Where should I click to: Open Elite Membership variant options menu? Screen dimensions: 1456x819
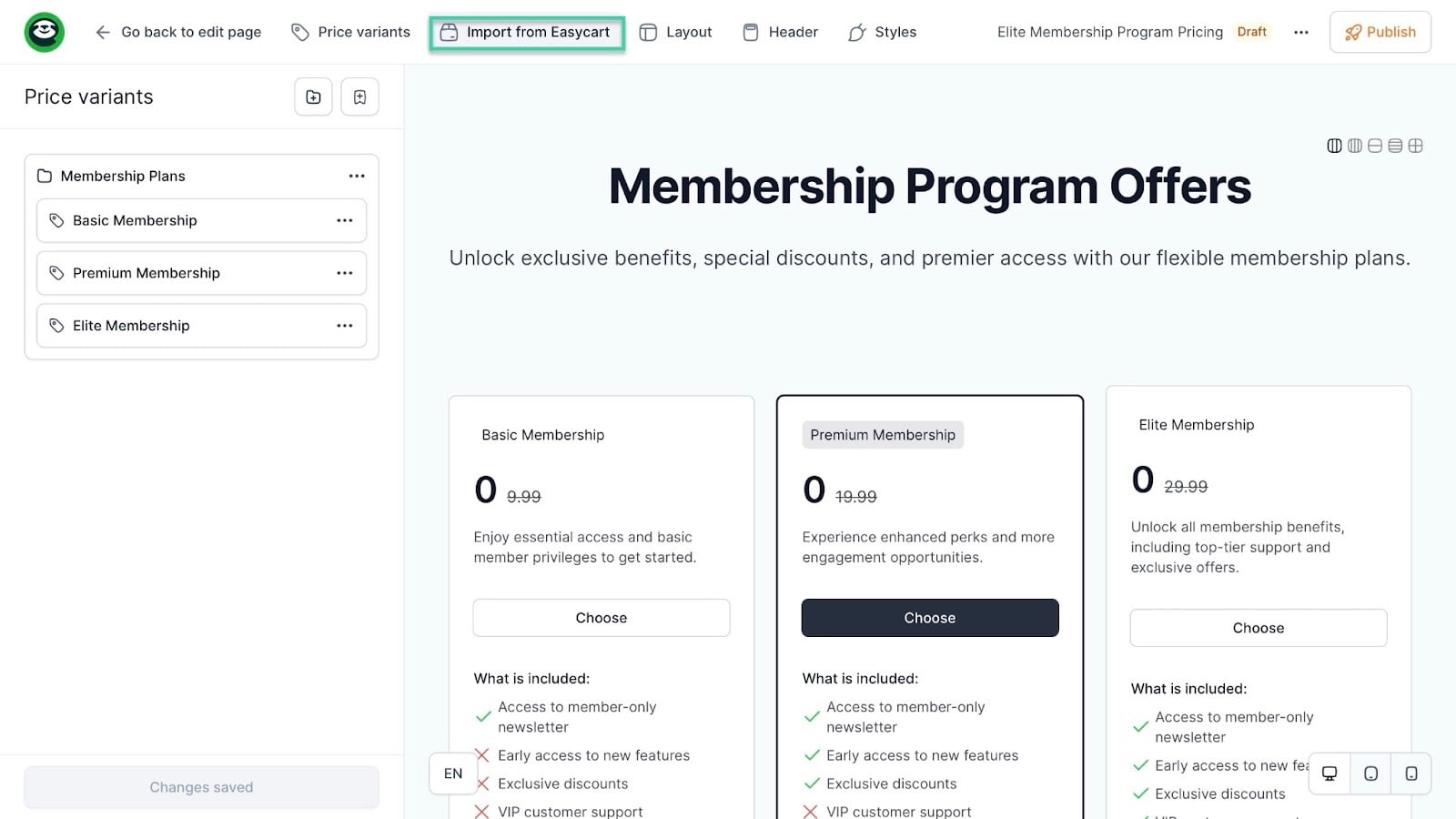pos(344,326)
